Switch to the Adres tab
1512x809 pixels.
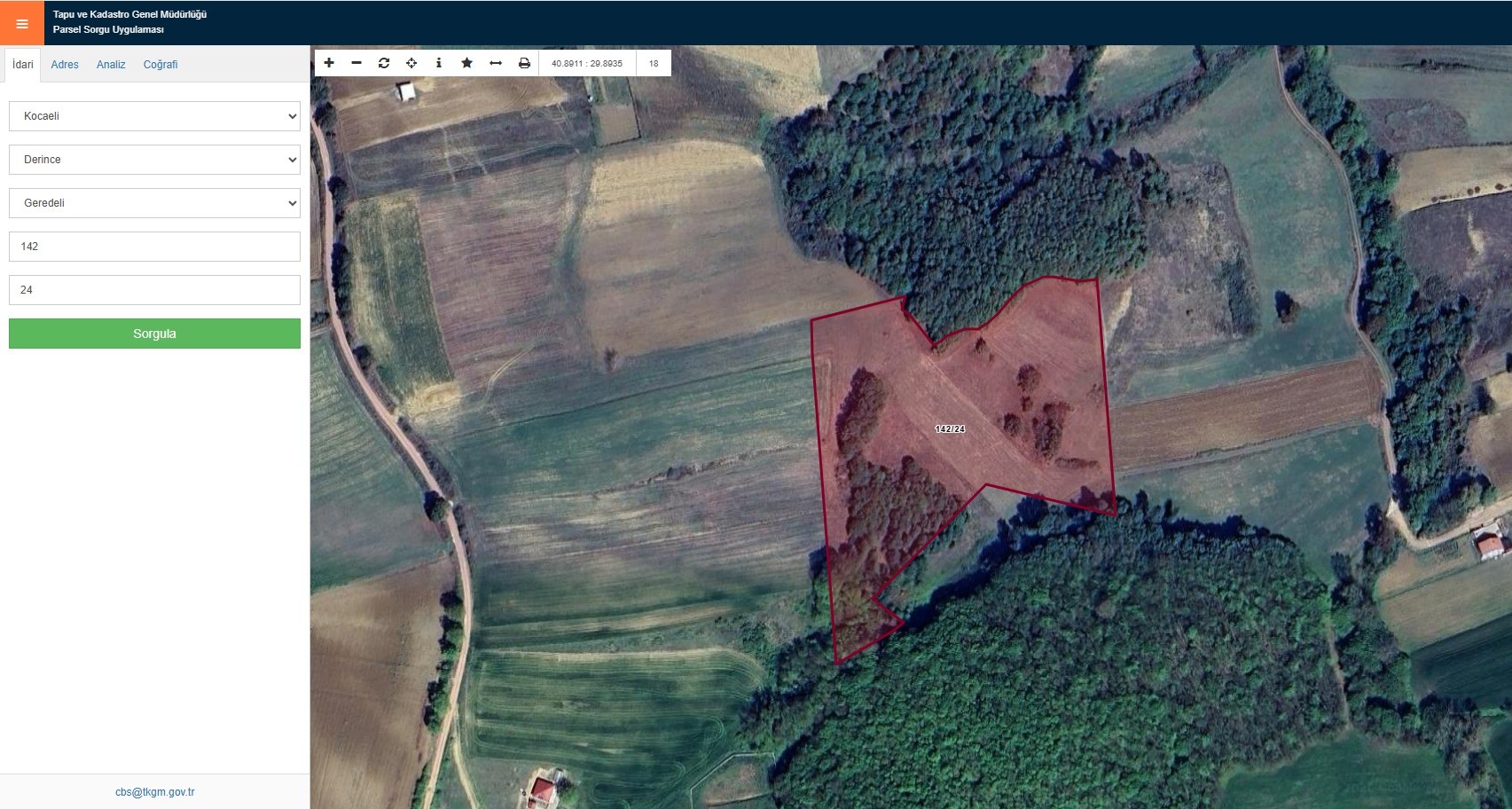pyautogui.click(x=65, y=65)
